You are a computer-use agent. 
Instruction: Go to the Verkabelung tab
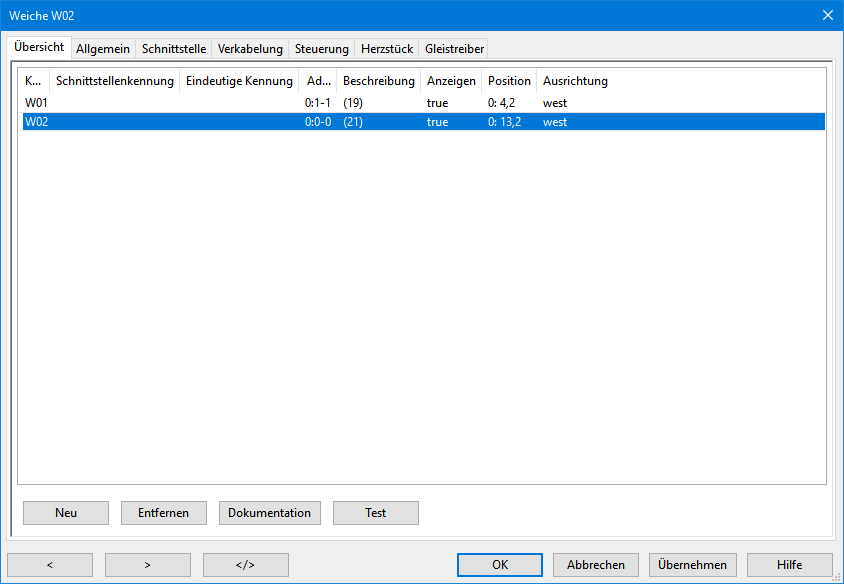click(x=250, y=49)
